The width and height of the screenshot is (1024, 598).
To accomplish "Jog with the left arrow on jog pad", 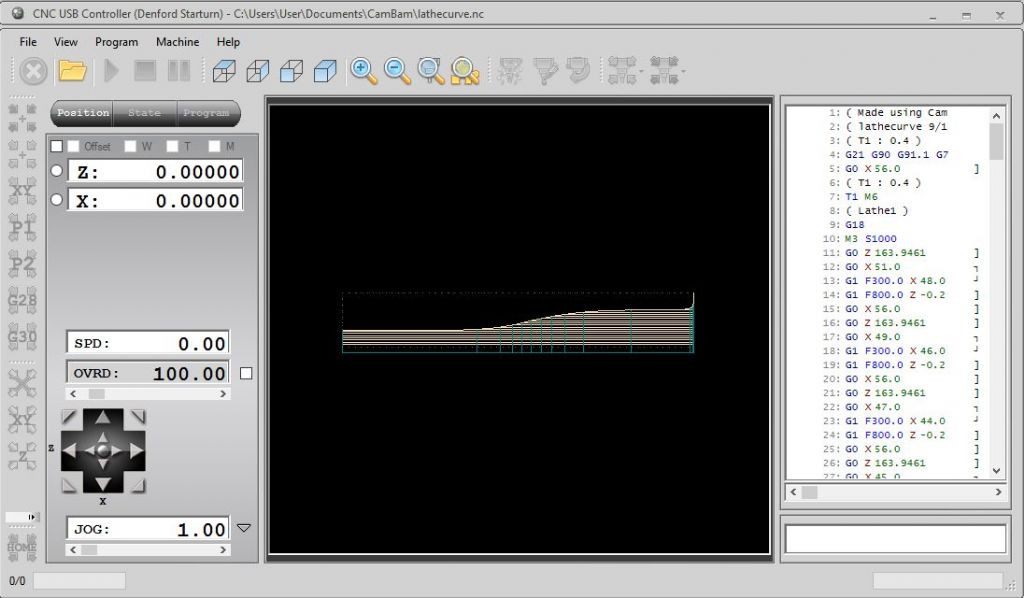I will (69, 450).
